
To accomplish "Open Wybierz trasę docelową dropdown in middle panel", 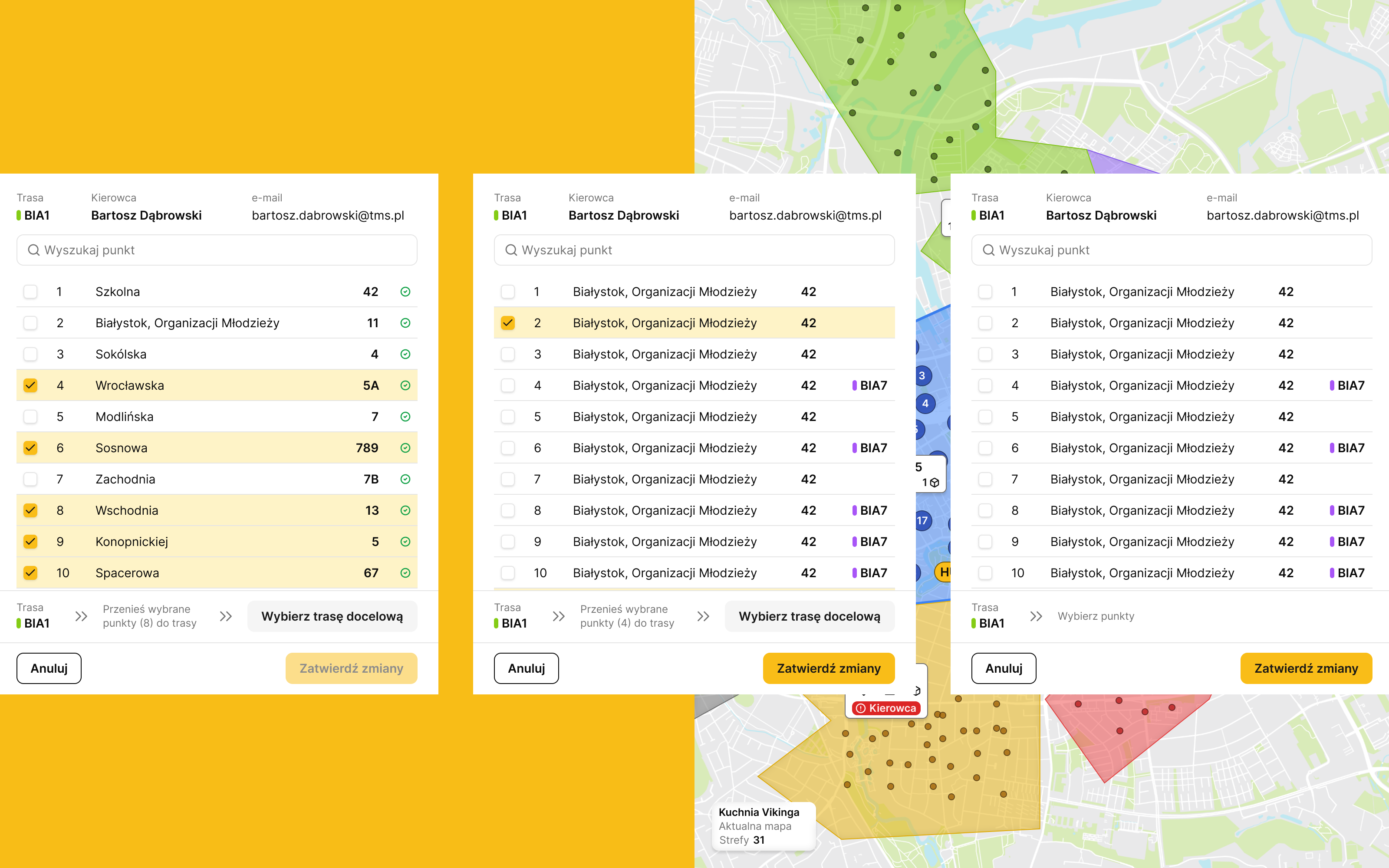I will coord(810,617).
